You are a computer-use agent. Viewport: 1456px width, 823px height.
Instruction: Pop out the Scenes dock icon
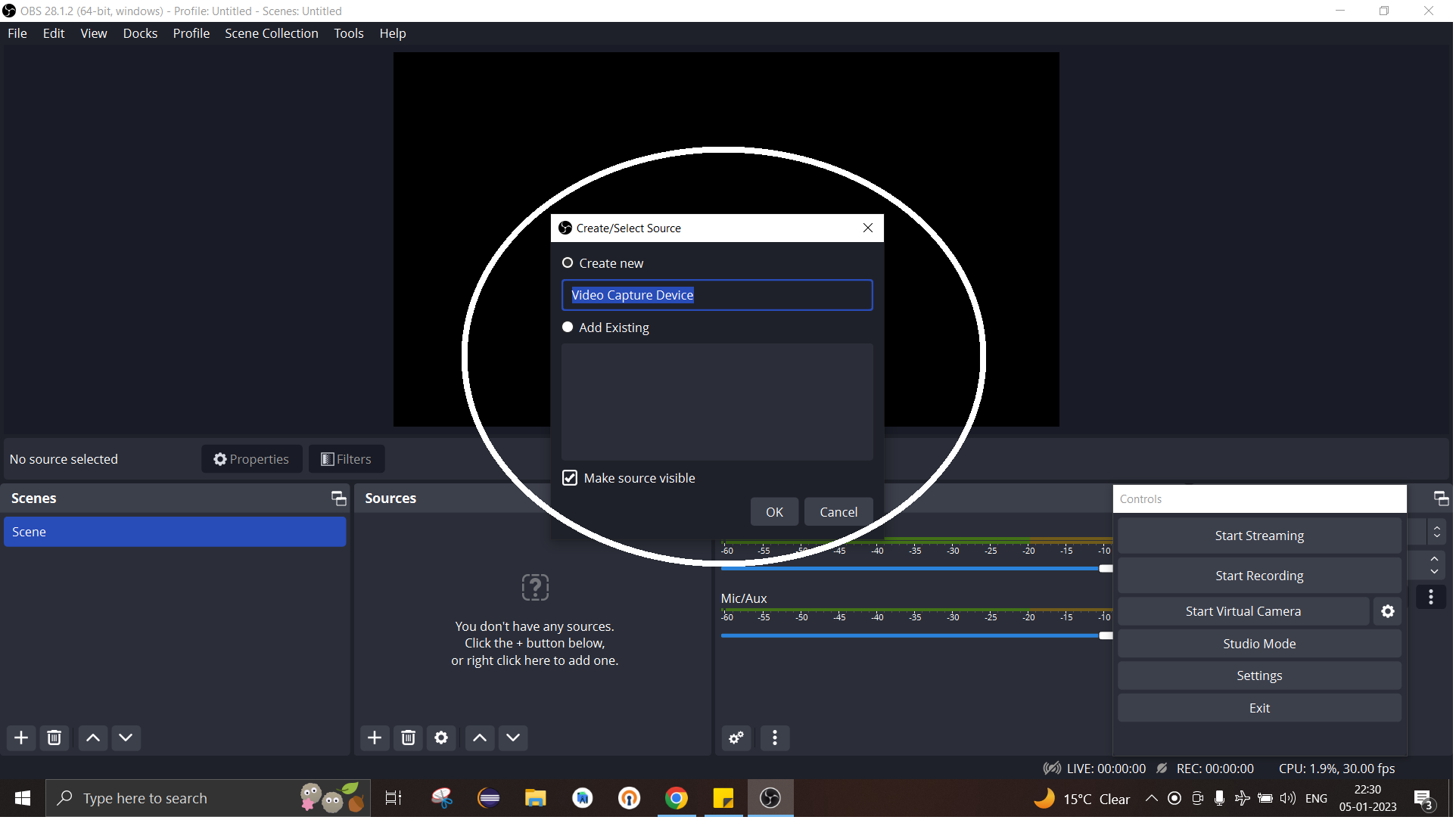point(339,499)
